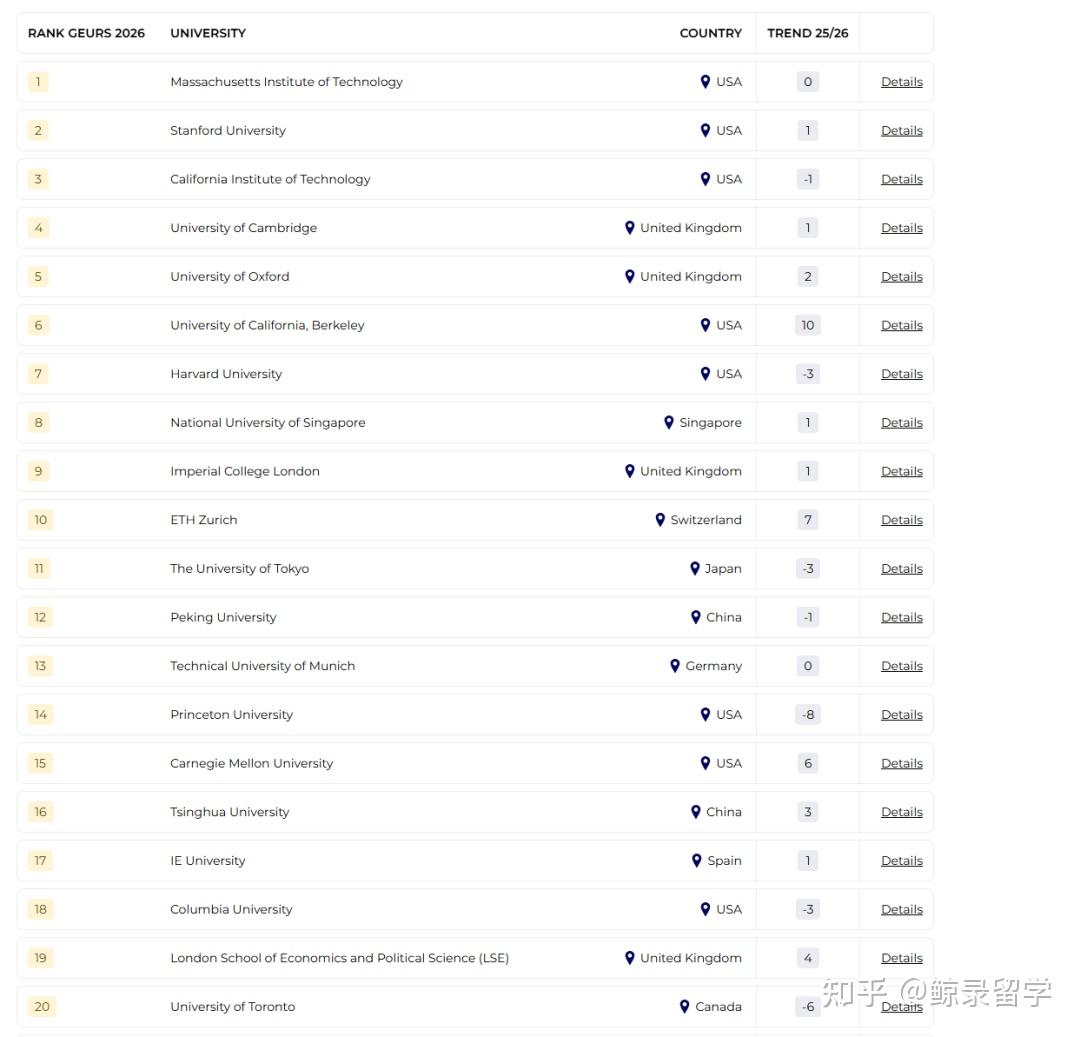Open Details for Peking University
Image resolution: width=1080 pixels, height=1037 pixels.
click(x=901, y=618)
